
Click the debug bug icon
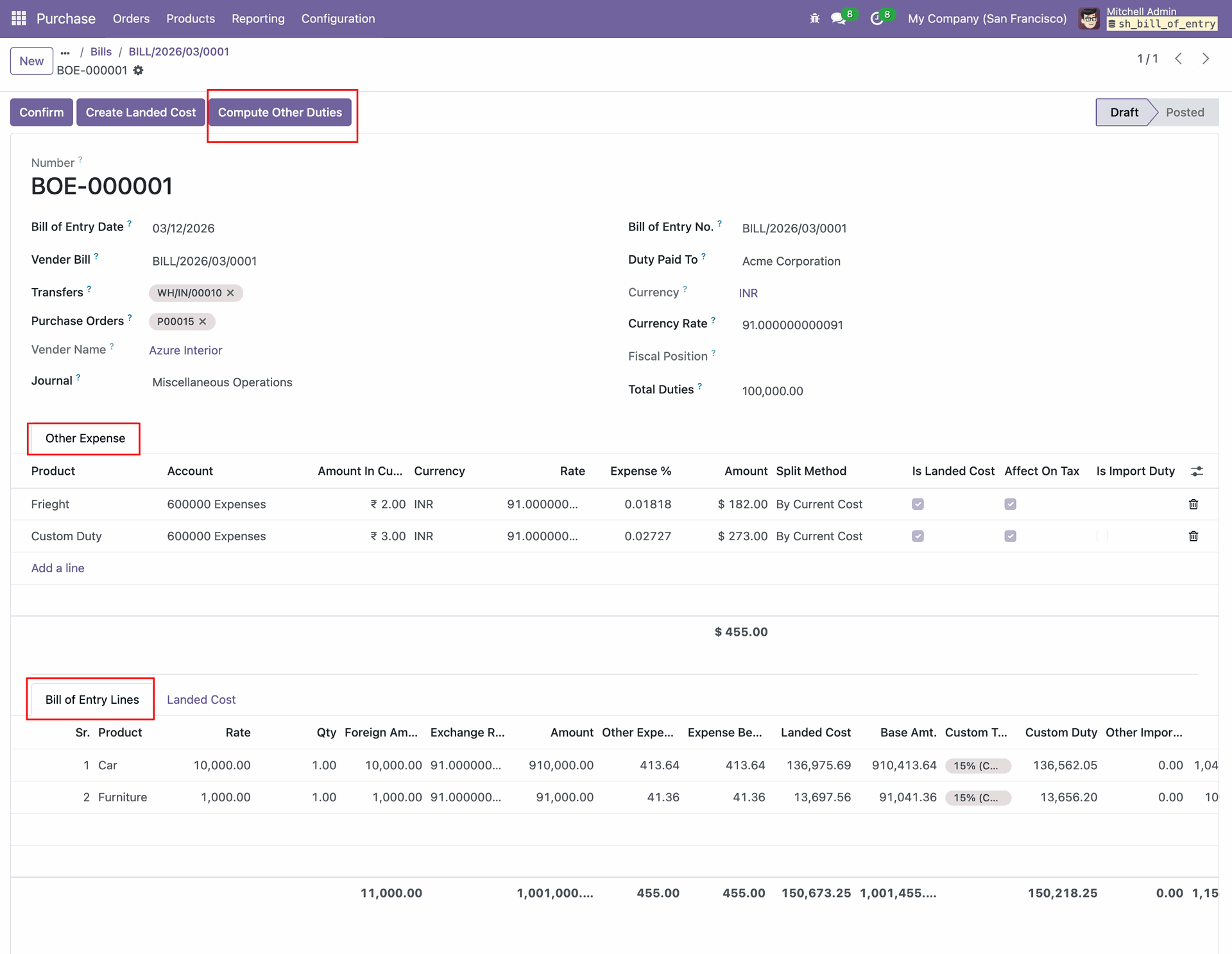[814, 19]
